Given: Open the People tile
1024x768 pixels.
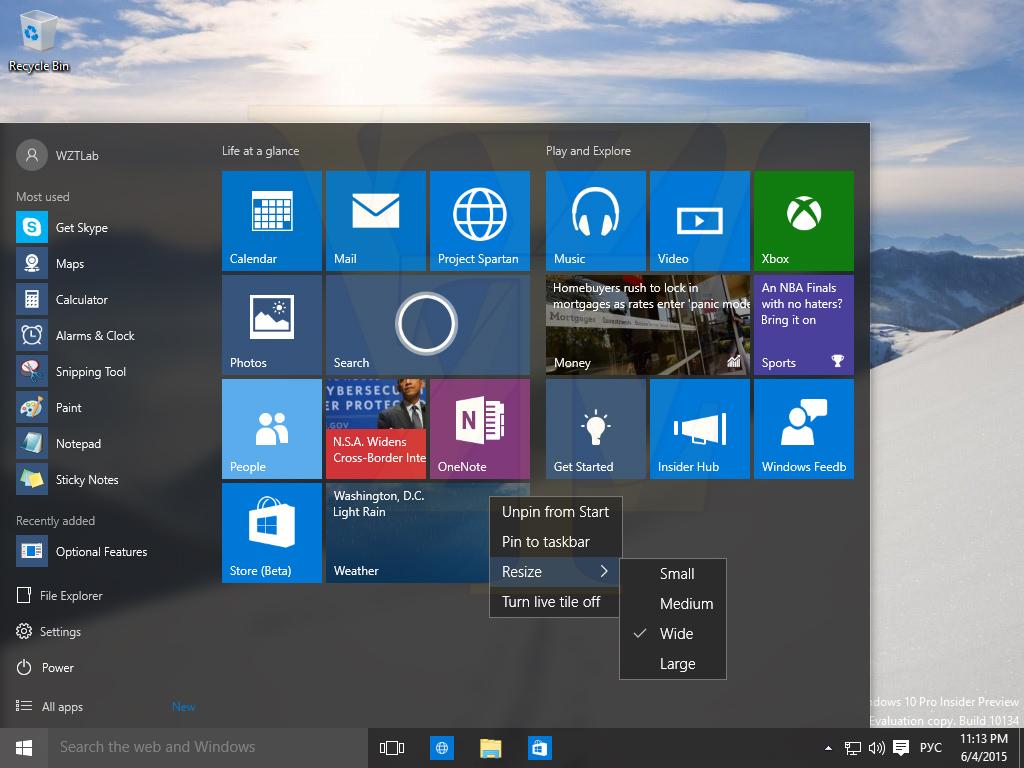Looking at the screenshot, I should [x=272, y=428].
